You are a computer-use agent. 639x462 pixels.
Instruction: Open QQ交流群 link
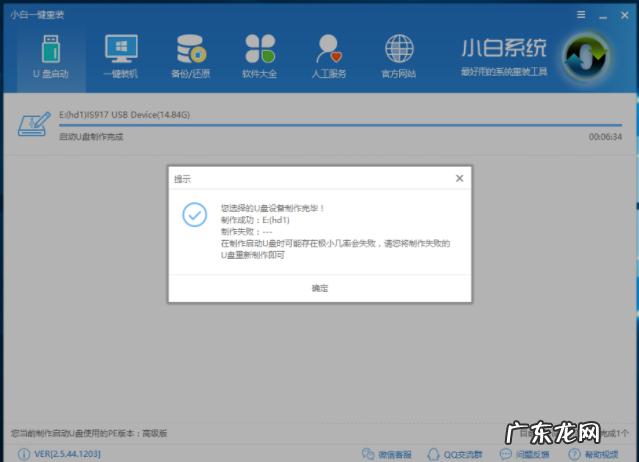click(455, 454)
